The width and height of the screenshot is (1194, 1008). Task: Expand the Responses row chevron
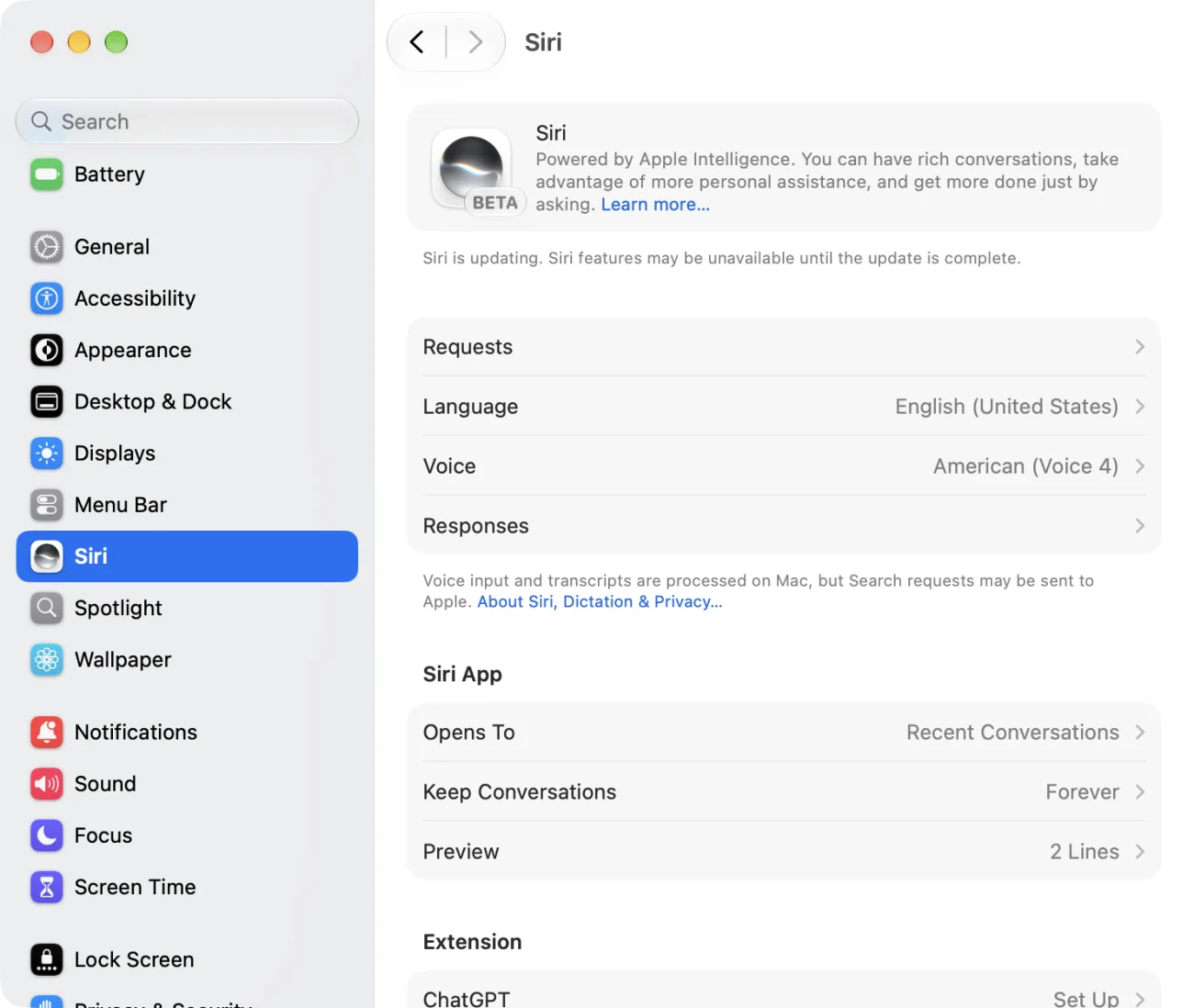[x=1140, y=526]
